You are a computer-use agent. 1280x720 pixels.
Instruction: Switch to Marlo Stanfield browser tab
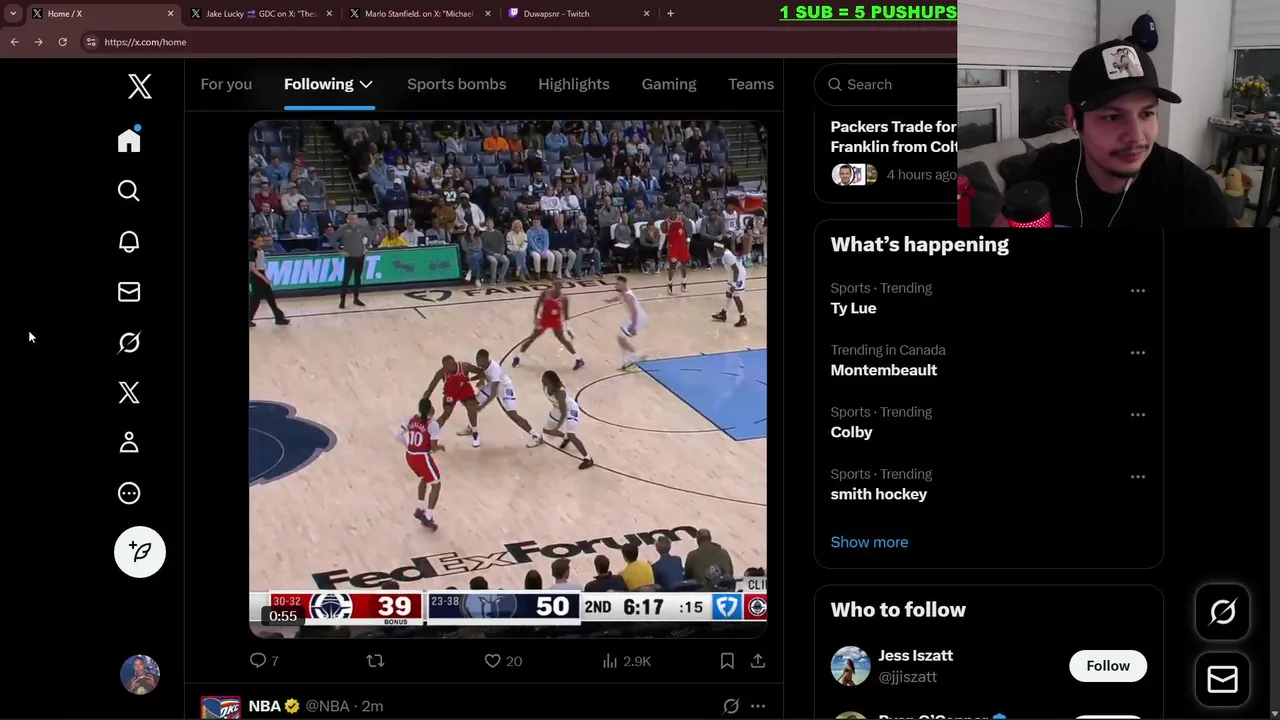pos(419,14)
